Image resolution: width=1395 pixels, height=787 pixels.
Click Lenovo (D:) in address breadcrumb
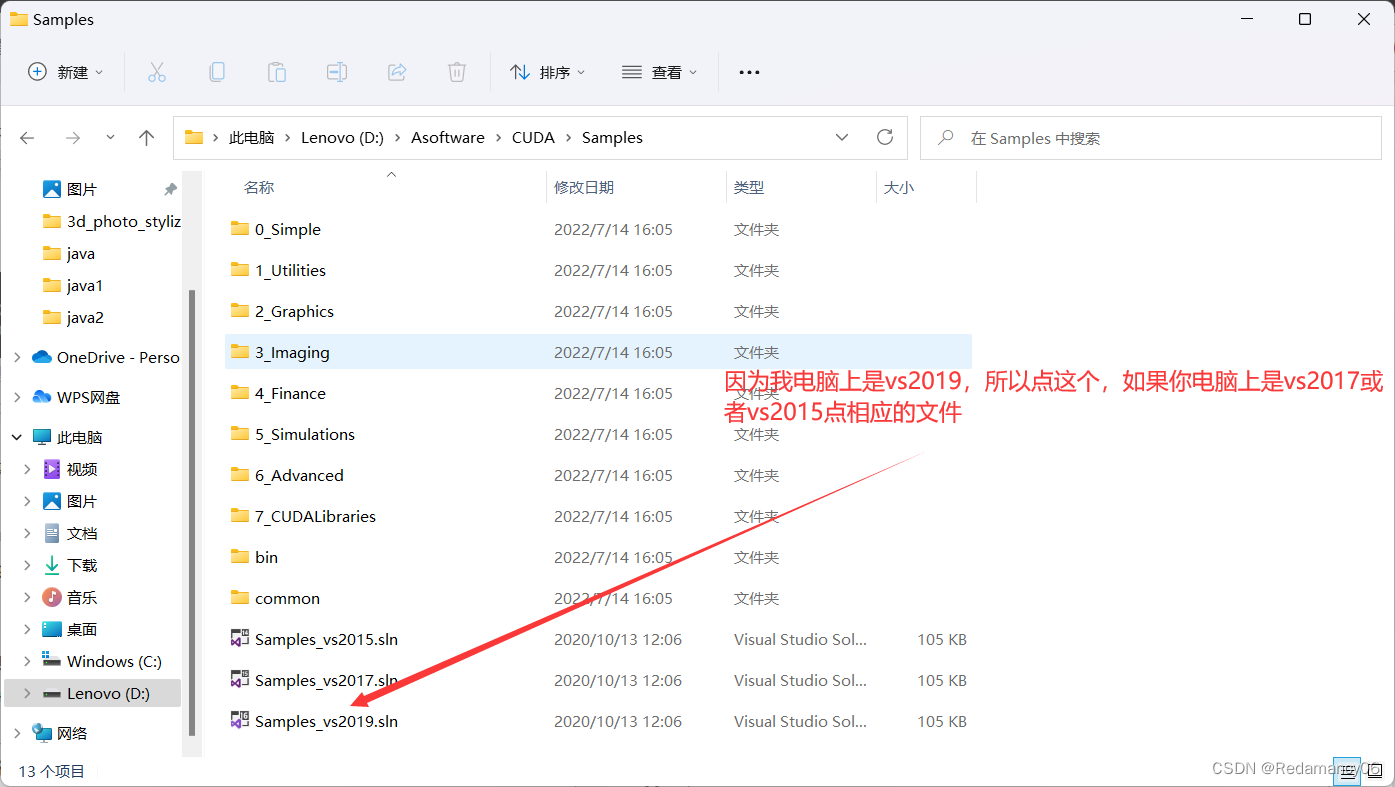pos(342,138)
